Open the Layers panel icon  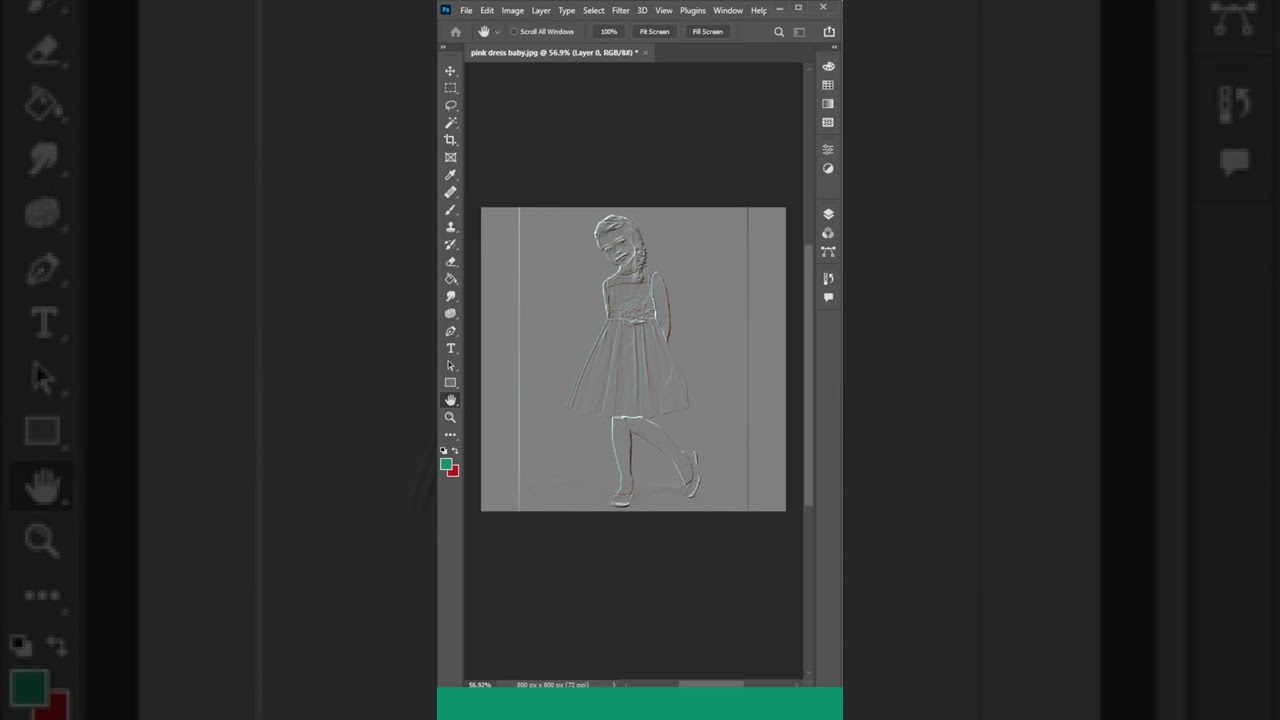tap(828, 214)
